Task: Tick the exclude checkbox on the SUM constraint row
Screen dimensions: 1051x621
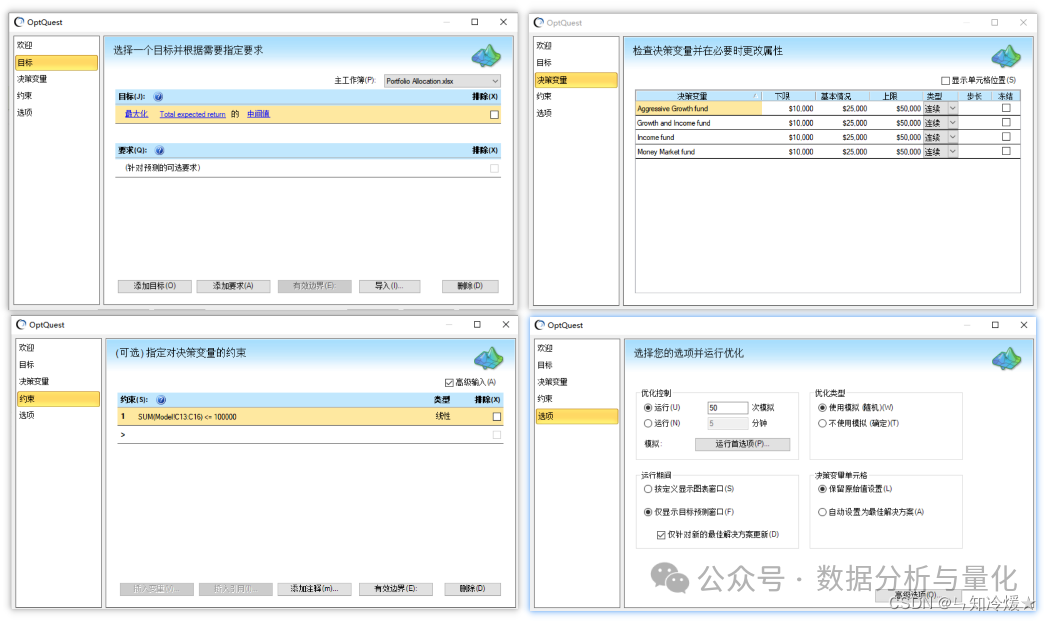Action: (497, 417)
